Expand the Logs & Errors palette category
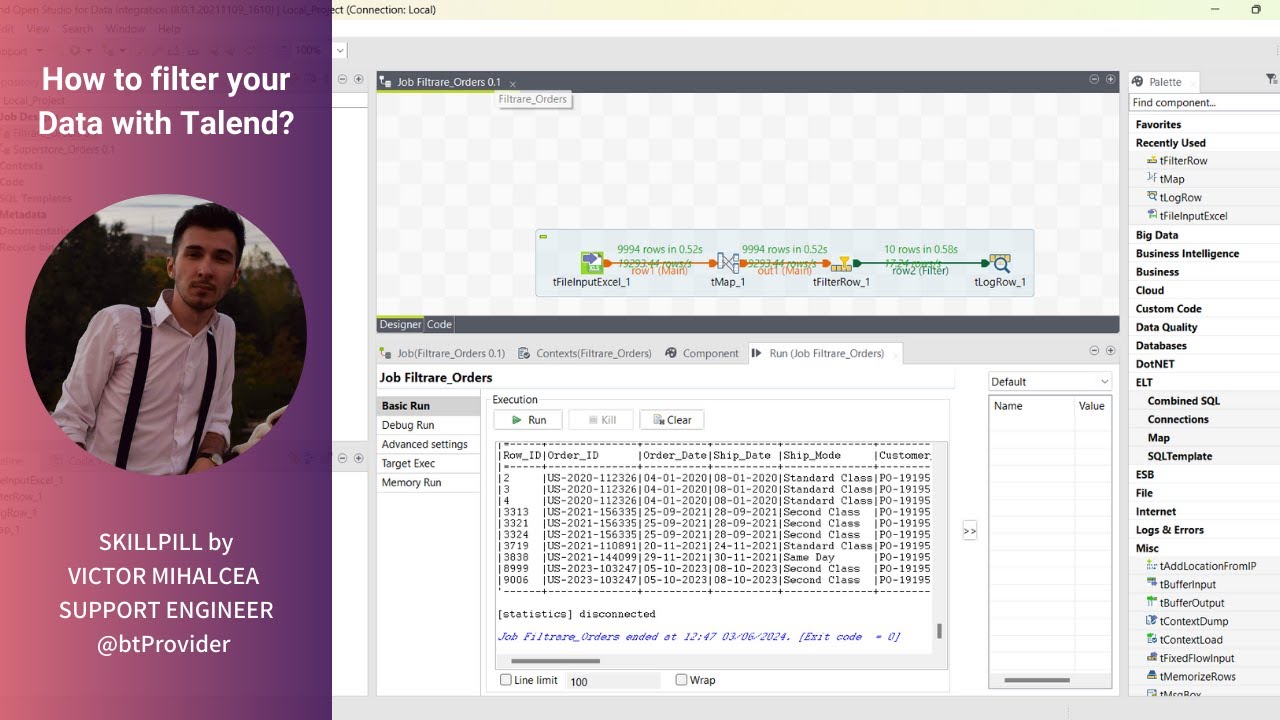The height and width of the screenshot is (720, 1280). (x=1169, y=530)
